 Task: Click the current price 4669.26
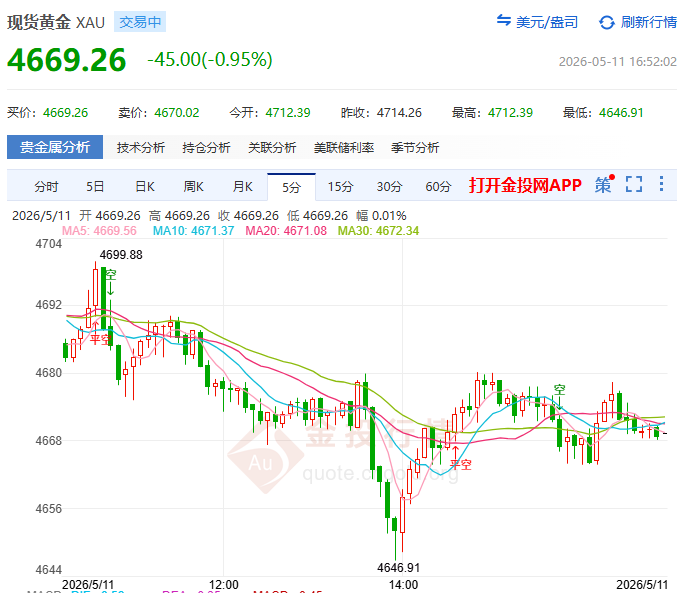point(66,60)
